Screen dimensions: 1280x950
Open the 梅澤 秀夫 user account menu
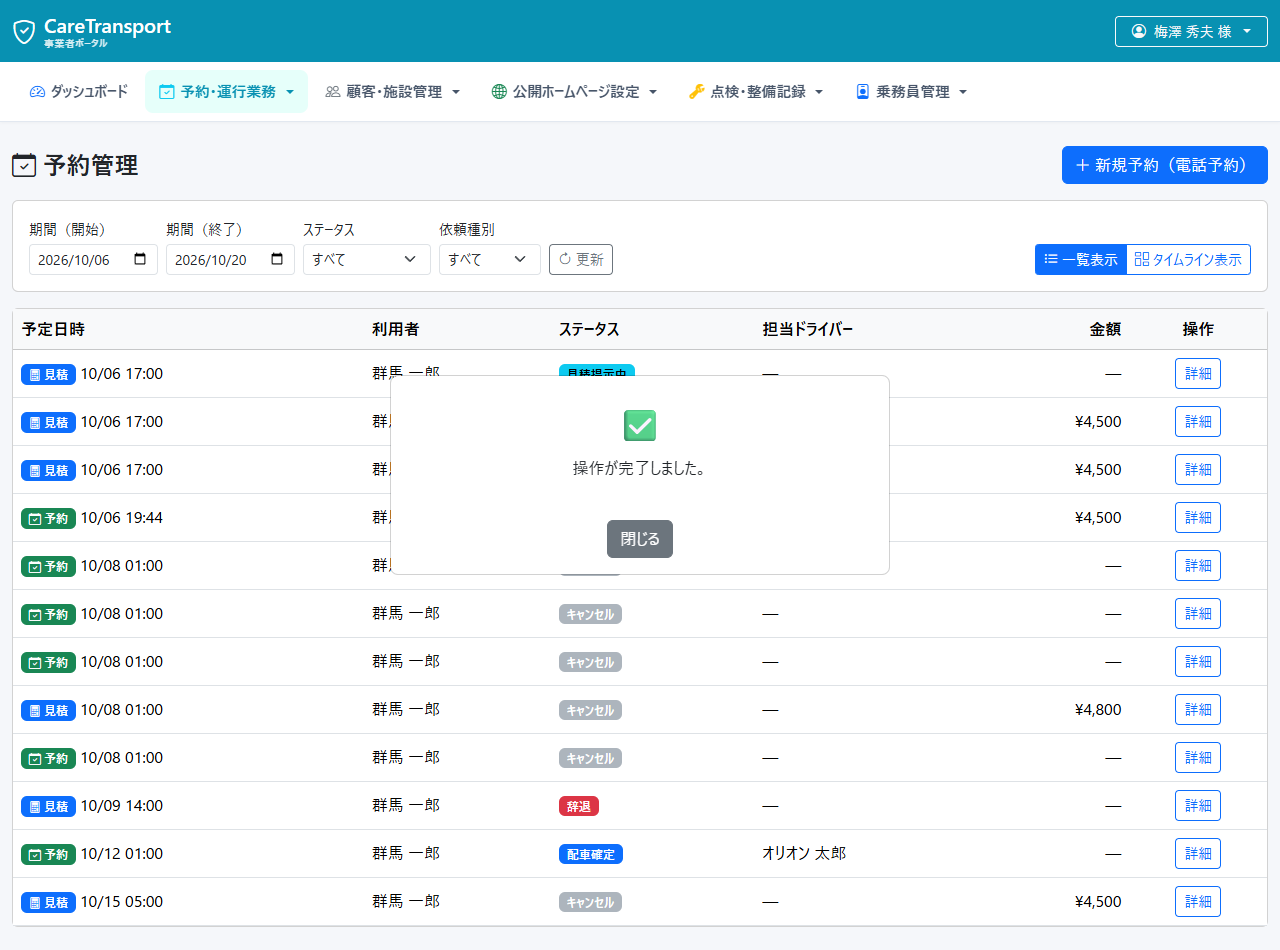tap(1191, 31)
